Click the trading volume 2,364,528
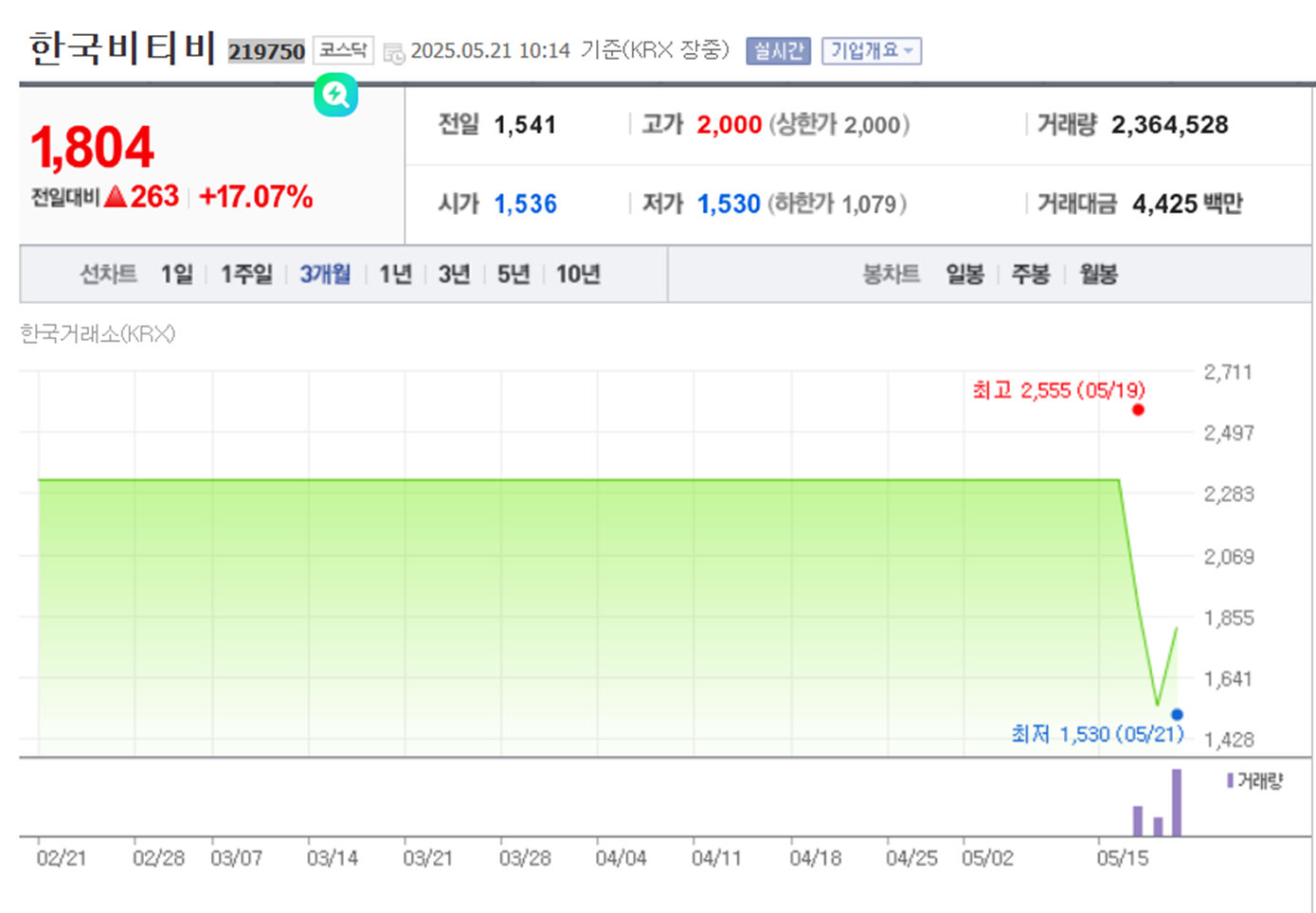Screen dimensions: 1316x913 pos(1169,125)
